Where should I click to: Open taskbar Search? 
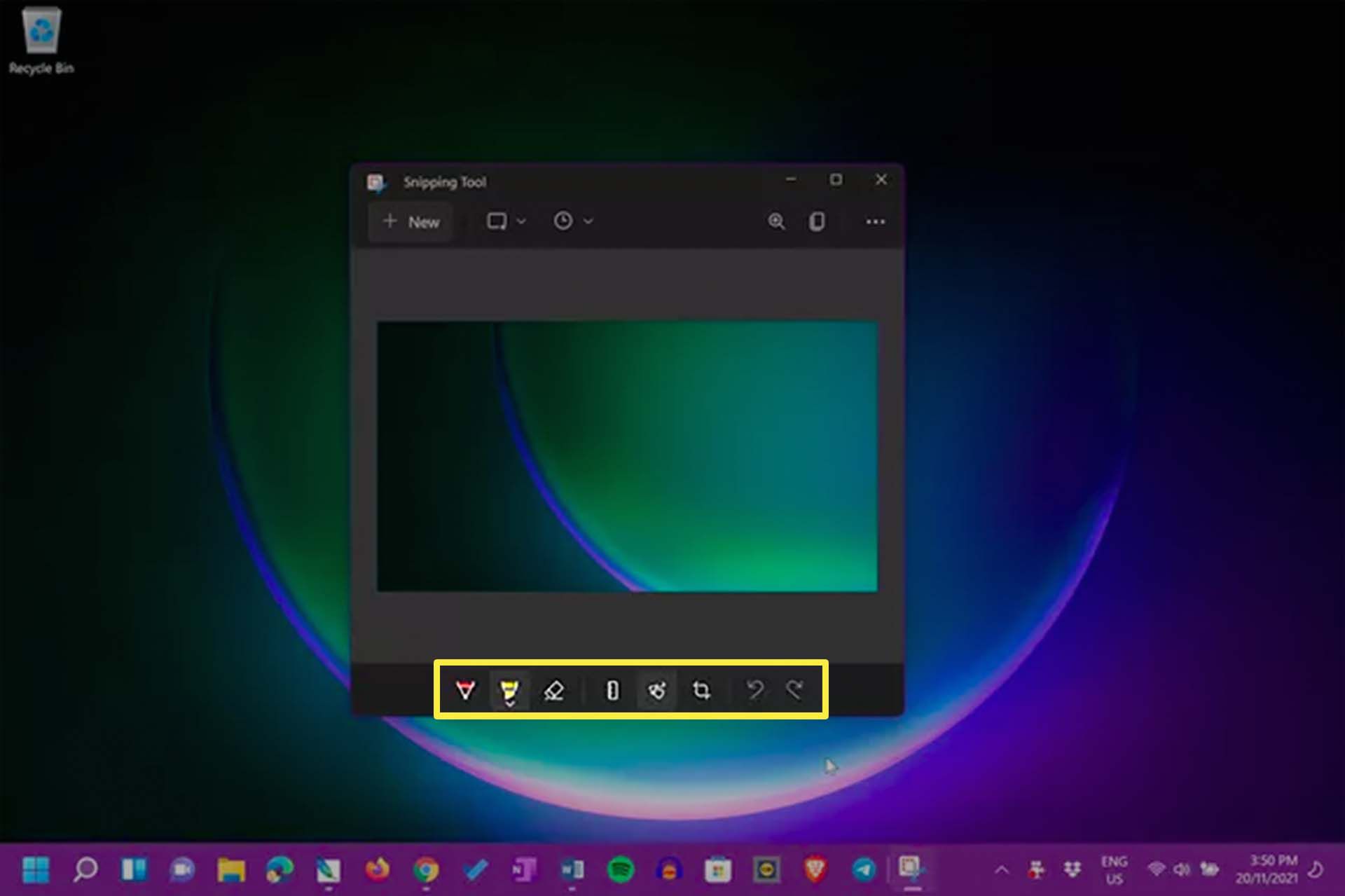[85, 870]
